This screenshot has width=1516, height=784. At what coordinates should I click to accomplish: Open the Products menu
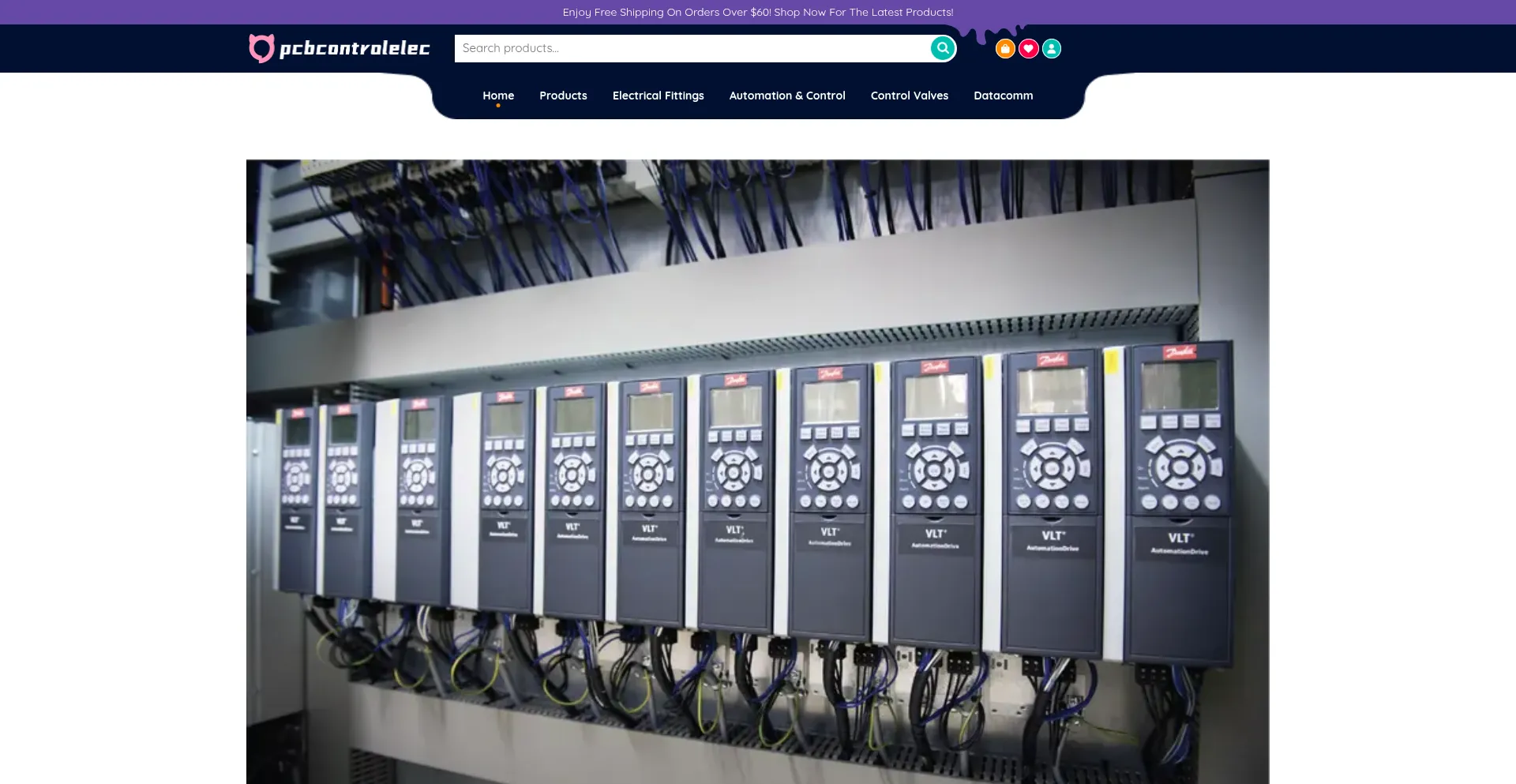(563, 96)
